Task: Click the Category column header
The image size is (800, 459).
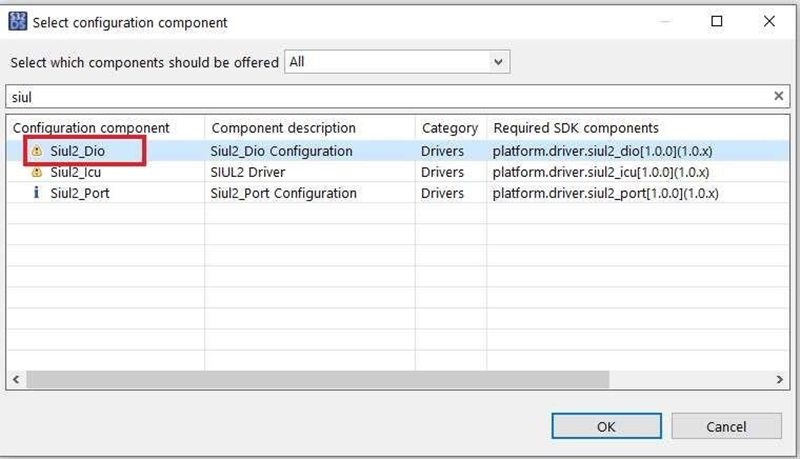Action: pos(450,128)
